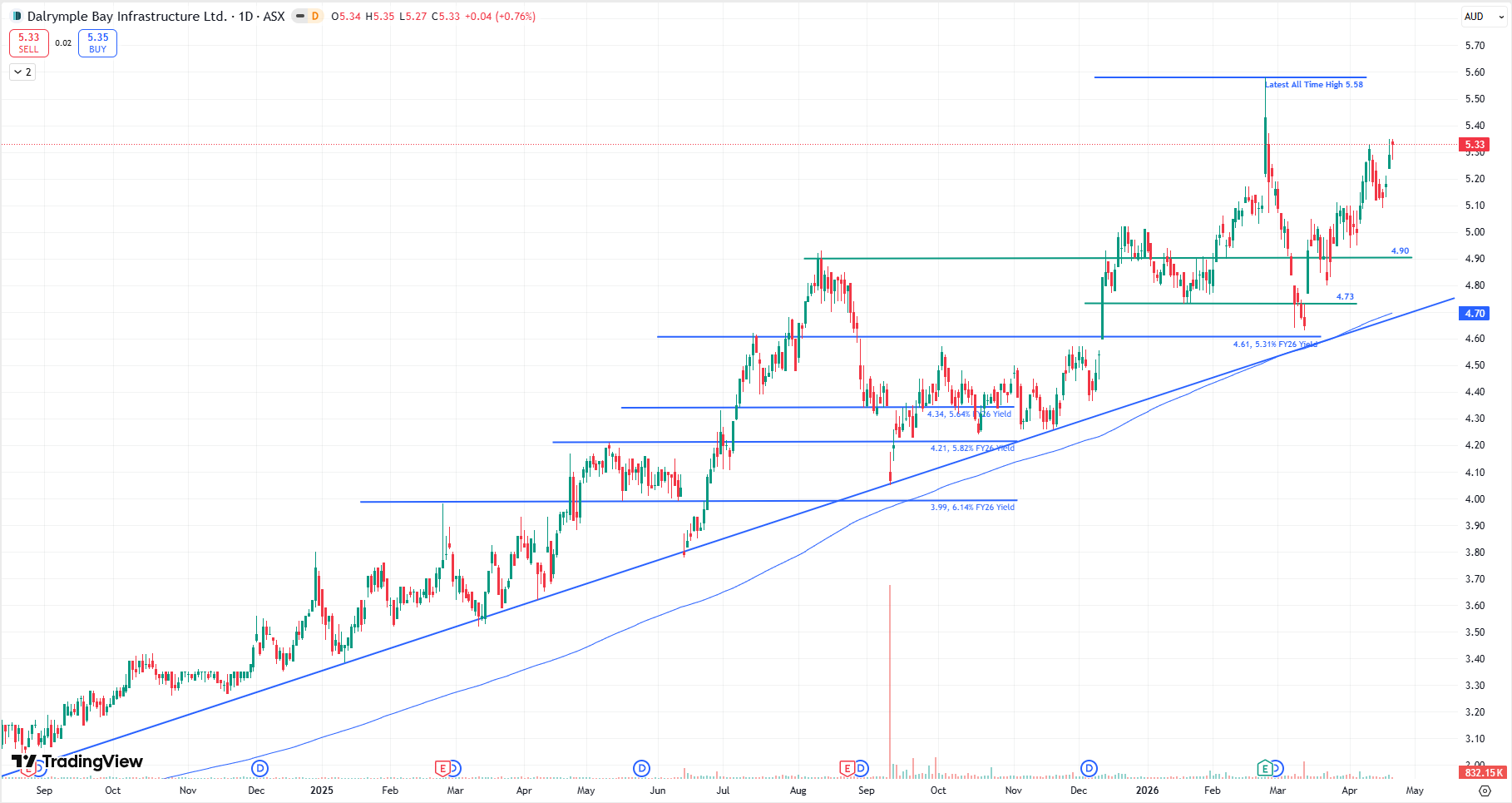Click the 5.33 SELL button
This screenshot has width=1512, height=803.
(29, 43)
